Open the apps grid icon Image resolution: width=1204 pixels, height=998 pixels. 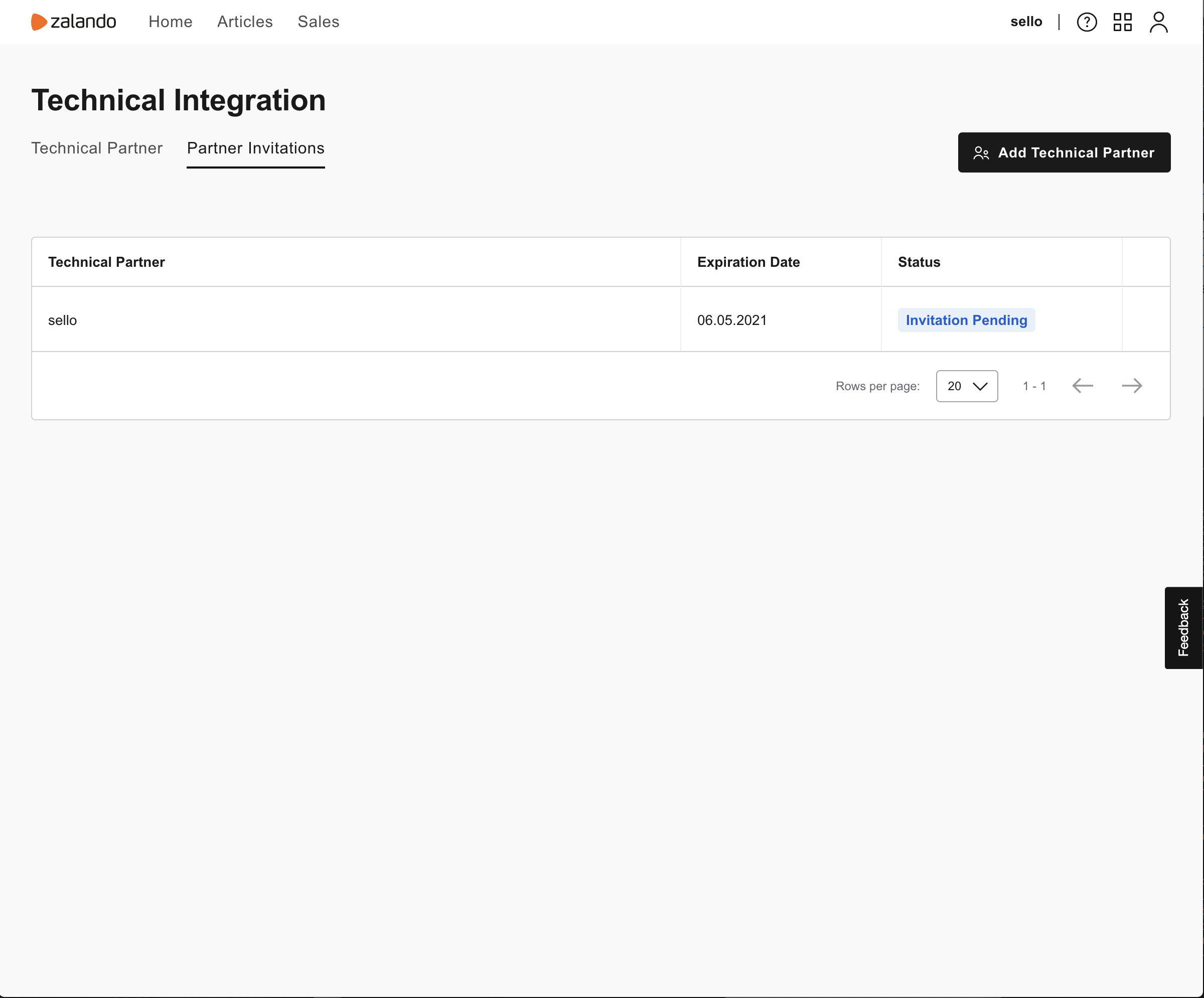(1122, 22)
